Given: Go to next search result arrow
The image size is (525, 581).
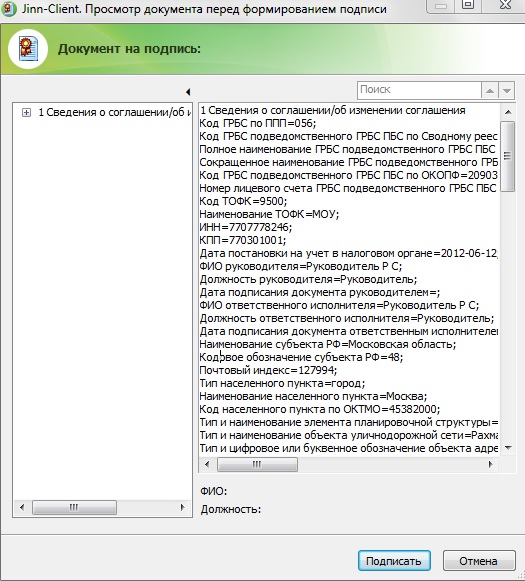Looking at the screenshot, I should pos(506,90).
